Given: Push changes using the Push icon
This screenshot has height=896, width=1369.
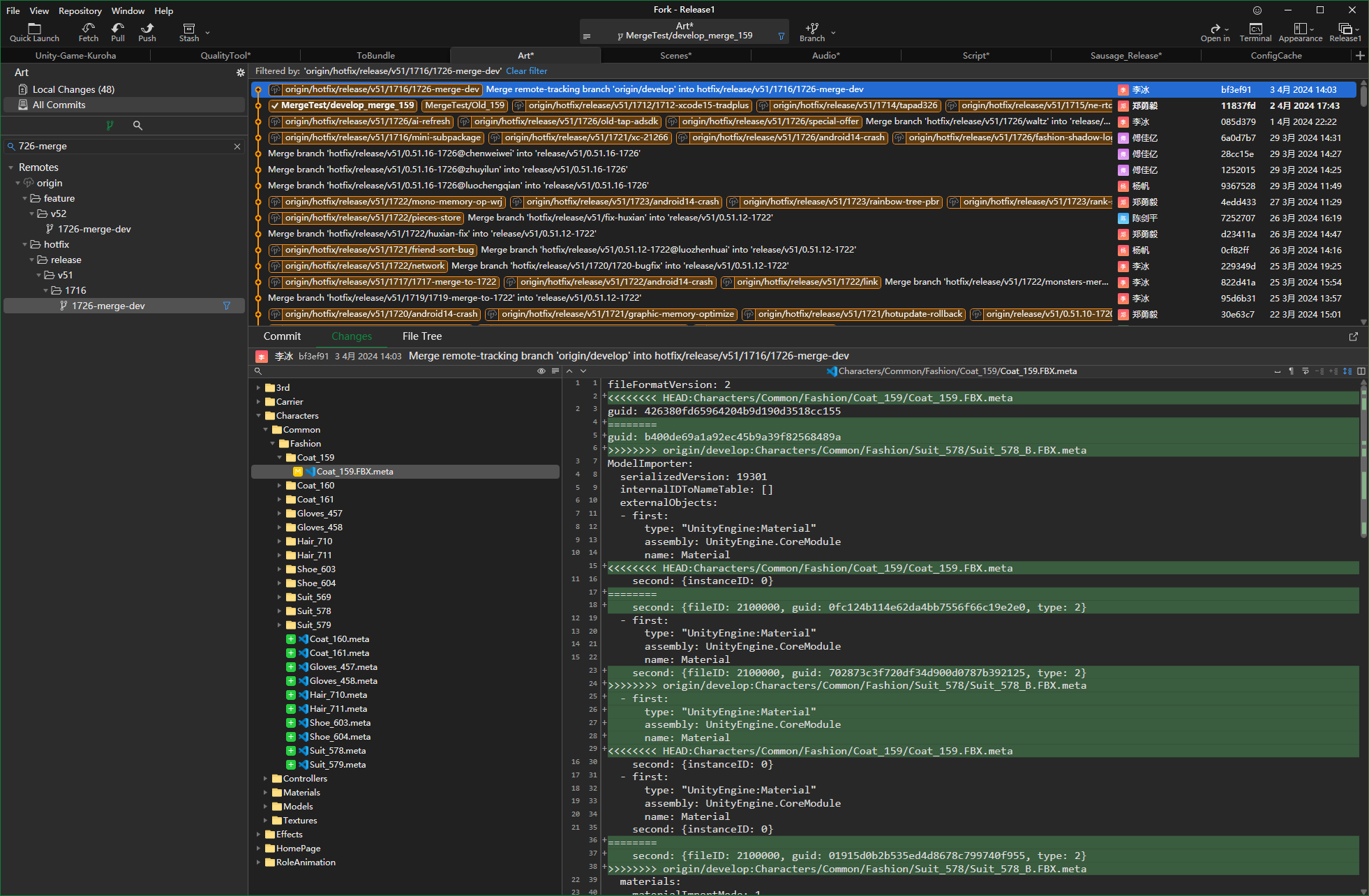Looking at the screenshot, I should tap(147, 29).
